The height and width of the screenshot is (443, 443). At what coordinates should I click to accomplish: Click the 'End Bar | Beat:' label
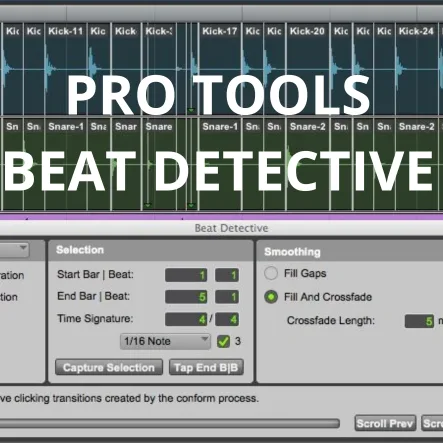pyautogui.click(x=93, y=296)
